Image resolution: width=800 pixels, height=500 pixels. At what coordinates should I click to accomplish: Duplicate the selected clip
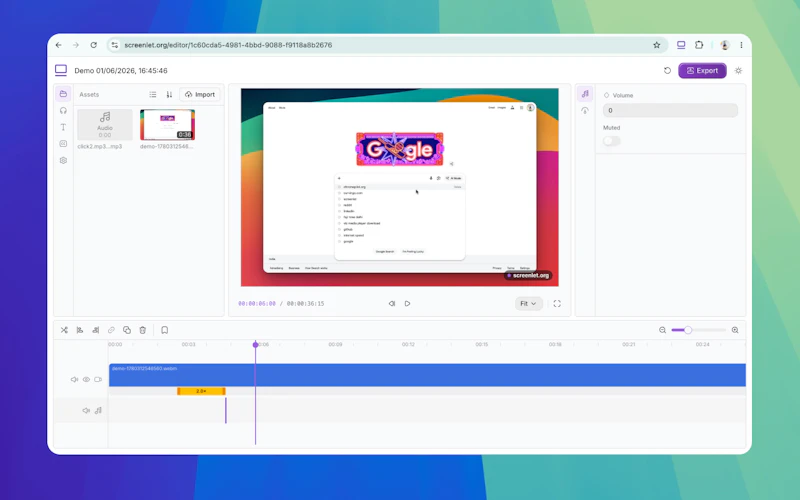click(127, 330)
